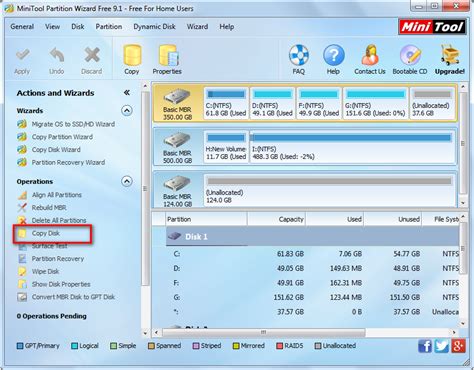Click the Upgrade shopping cart icon
The image size is (474, 370).
click(449, 55)
